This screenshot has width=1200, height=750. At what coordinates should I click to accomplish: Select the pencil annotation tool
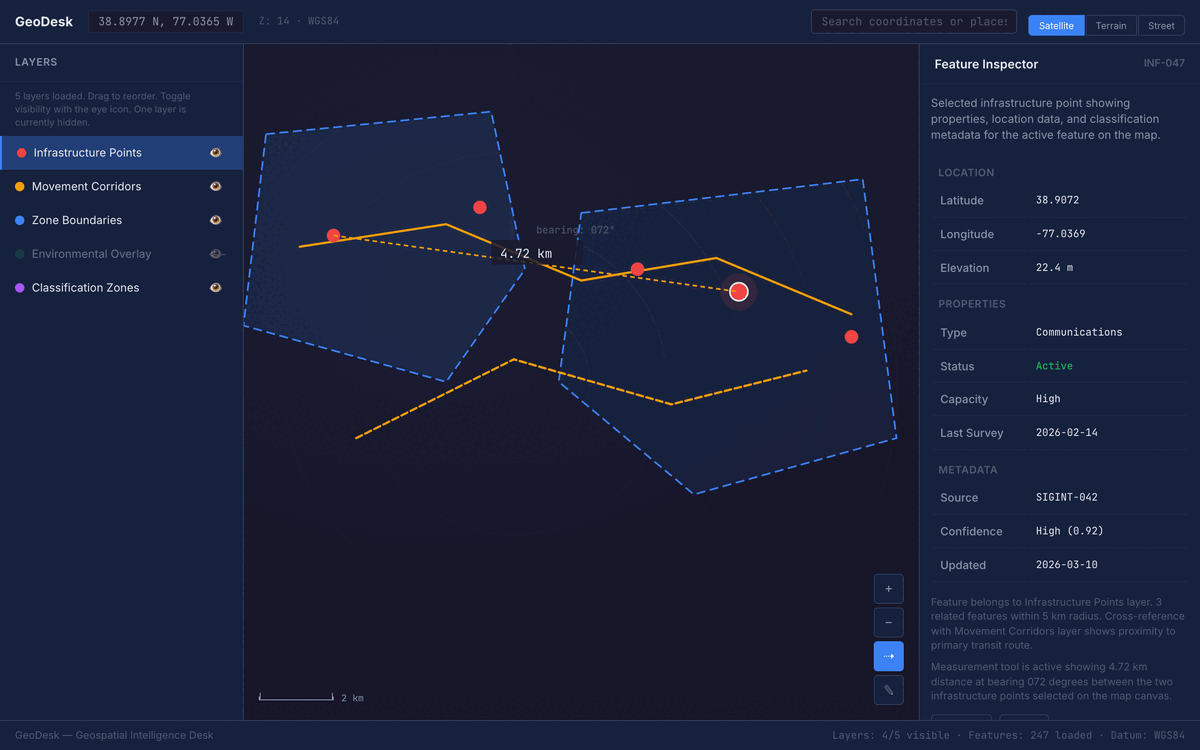pyautogui.click(x=888, y=690)
